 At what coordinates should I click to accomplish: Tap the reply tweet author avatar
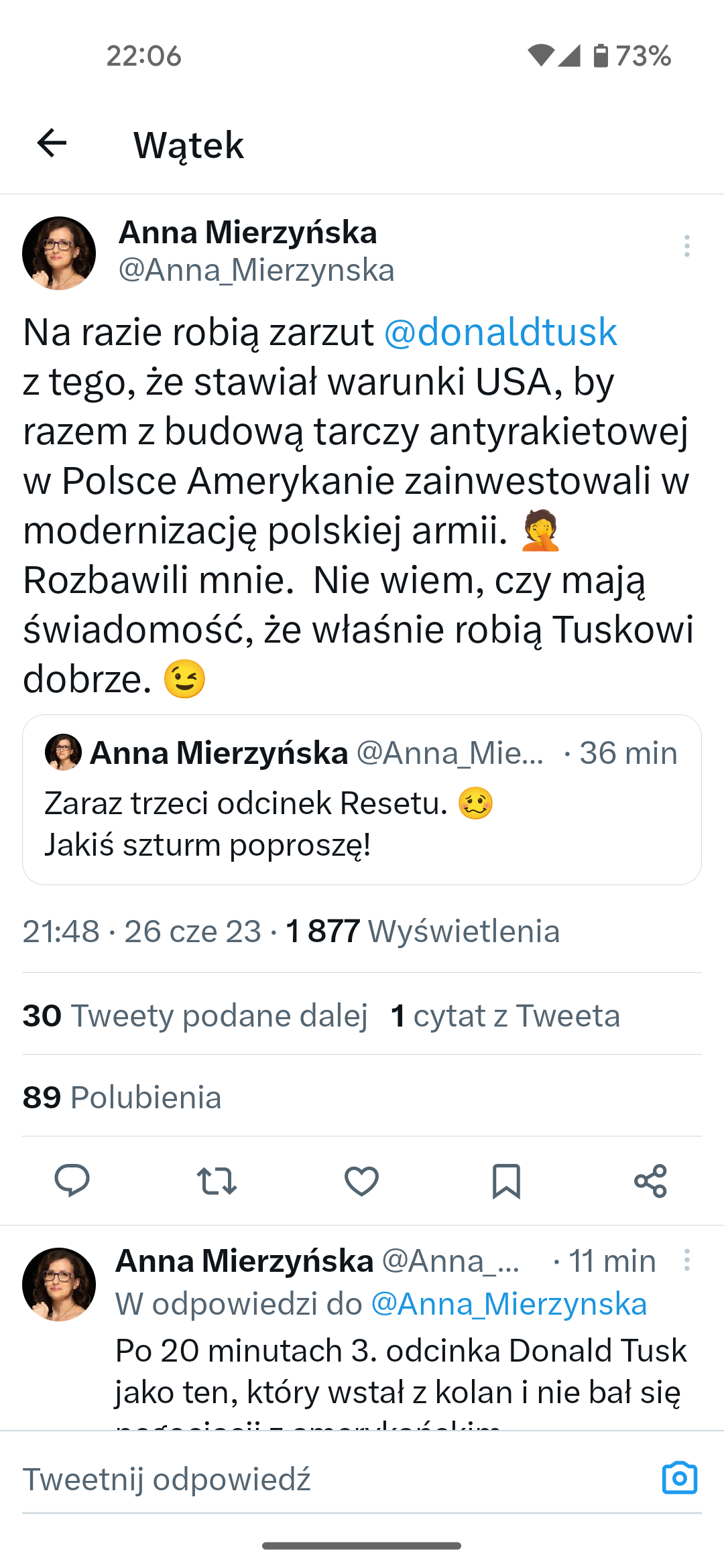59,1284
